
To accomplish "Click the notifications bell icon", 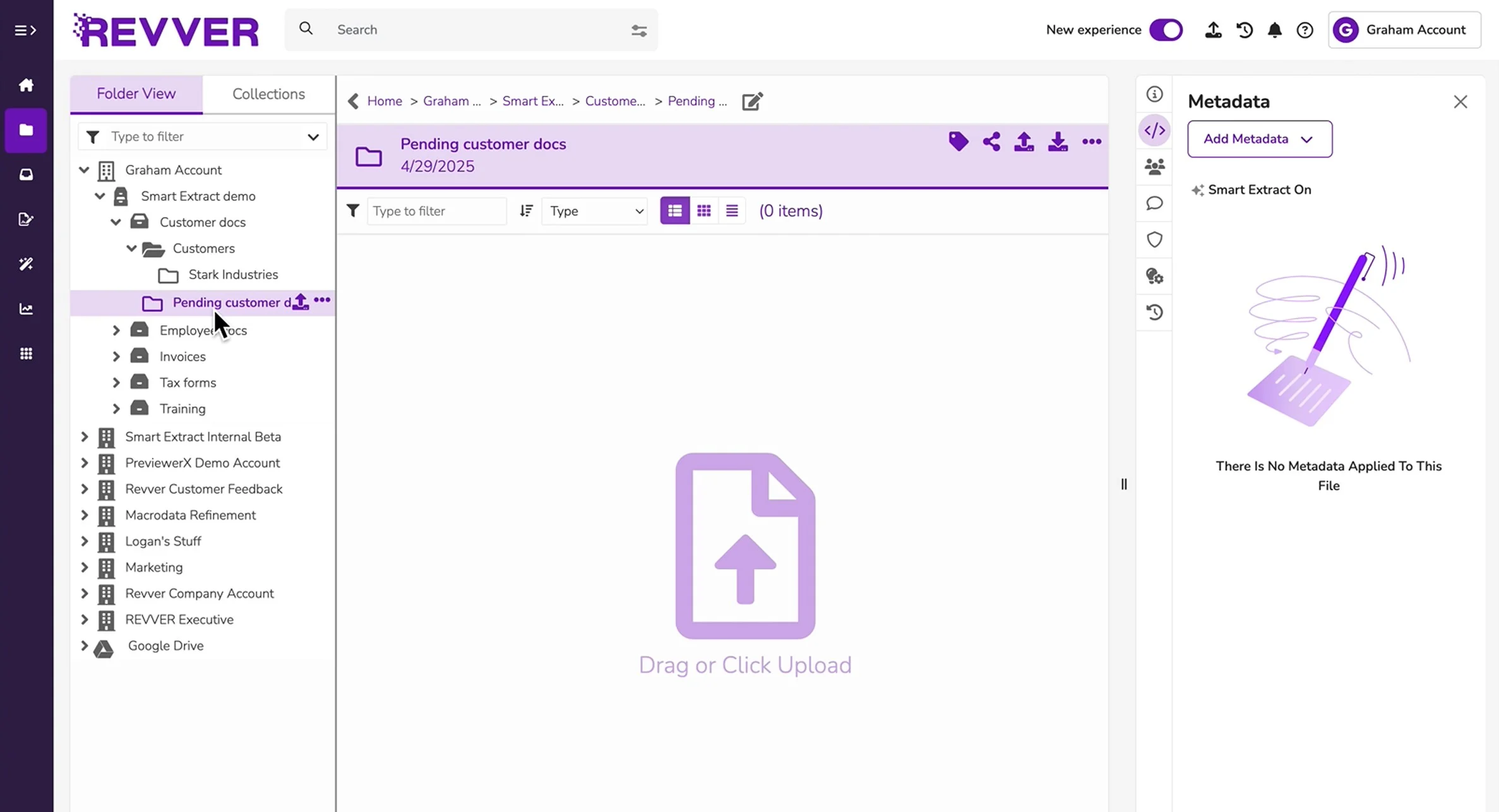I will coord(1274,30).
